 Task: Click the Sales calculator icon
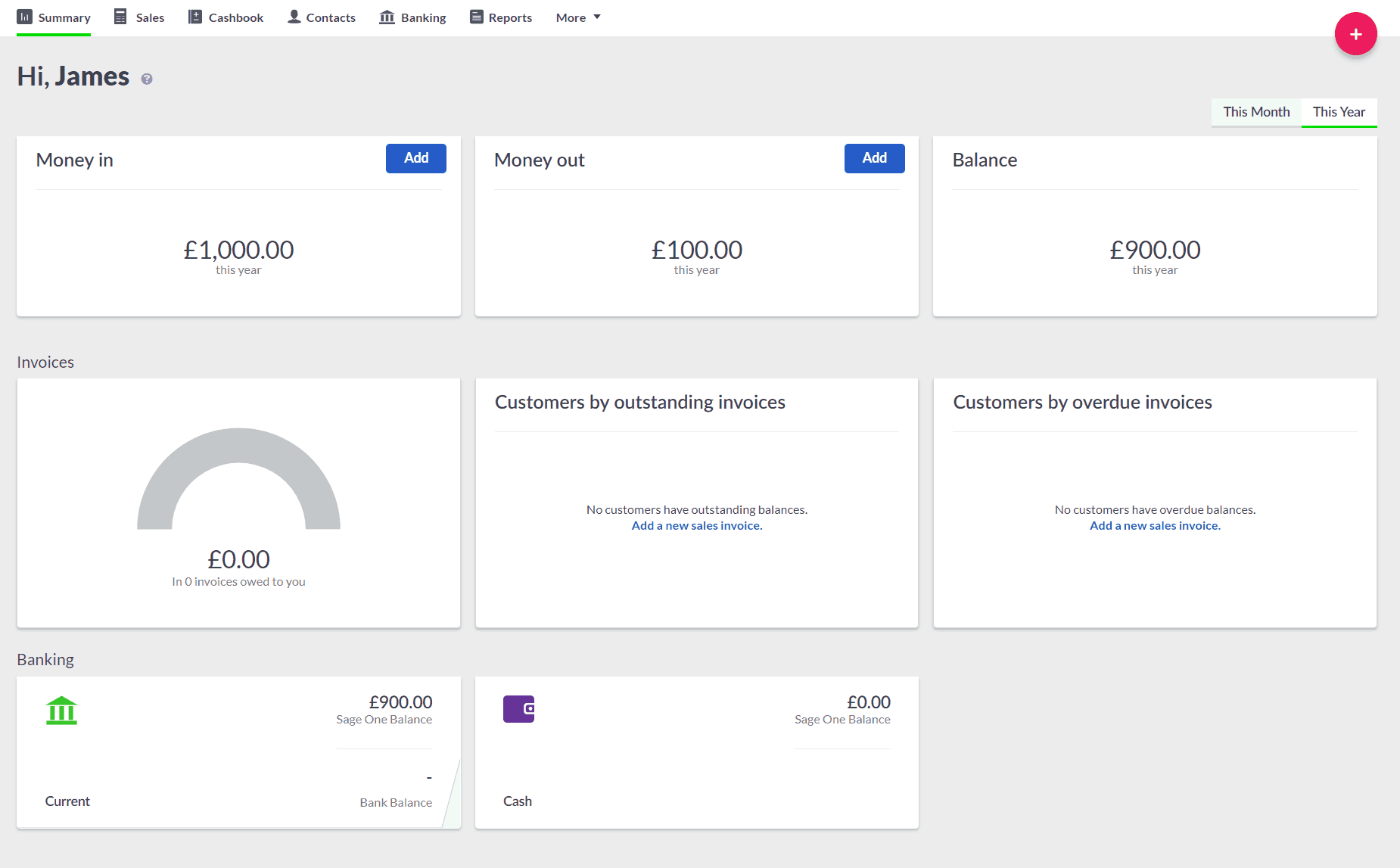[x=120, y=17]
